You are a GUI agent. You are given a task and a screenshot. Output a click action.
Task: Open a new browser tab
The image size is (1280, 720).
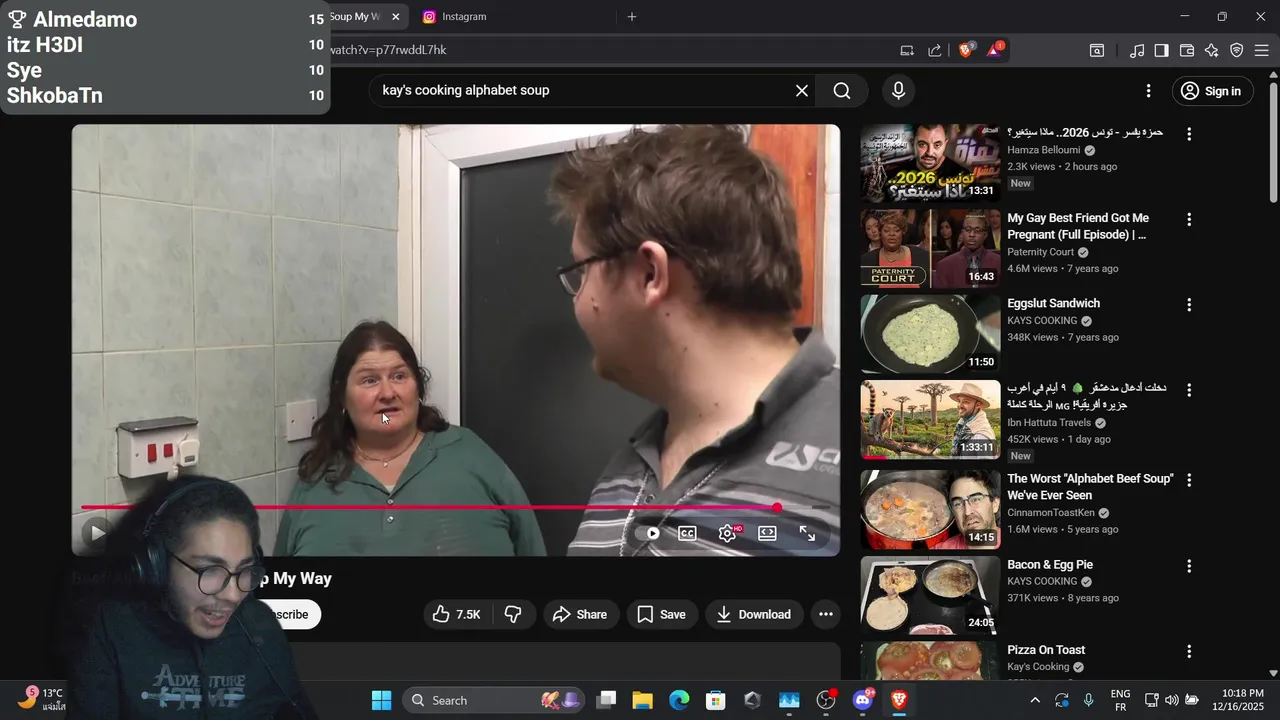(x=631, y=17)
